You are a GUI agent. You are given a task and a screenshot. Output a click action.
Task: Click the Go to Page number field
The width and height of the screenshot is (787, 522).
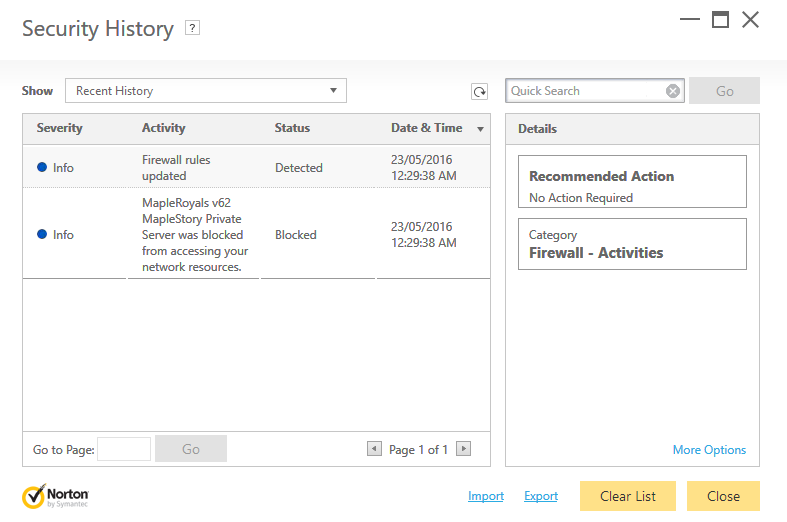coord(124,449)
